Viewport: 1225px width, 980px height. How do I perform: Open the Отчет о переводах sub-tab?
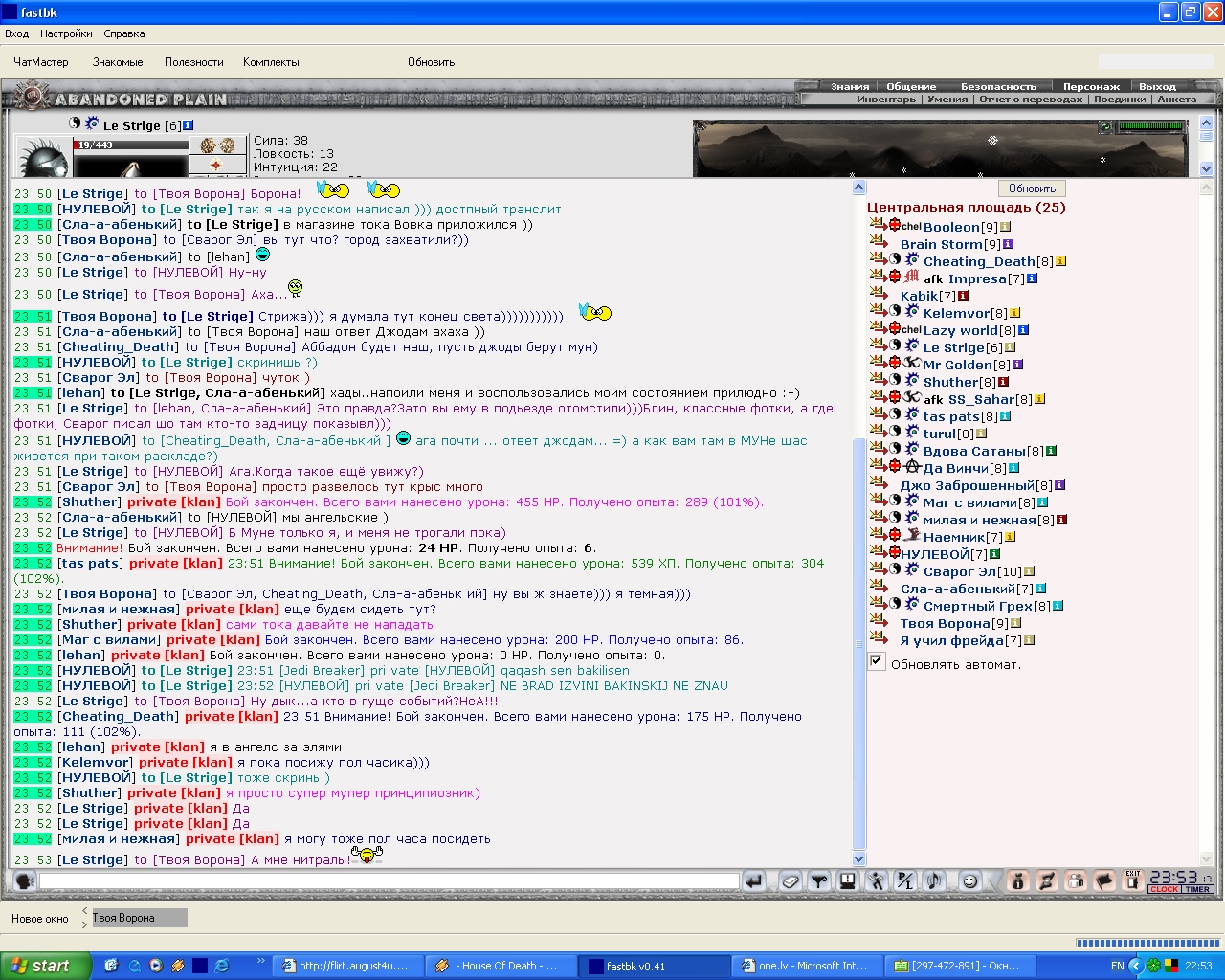click(x=1031, y=99)
